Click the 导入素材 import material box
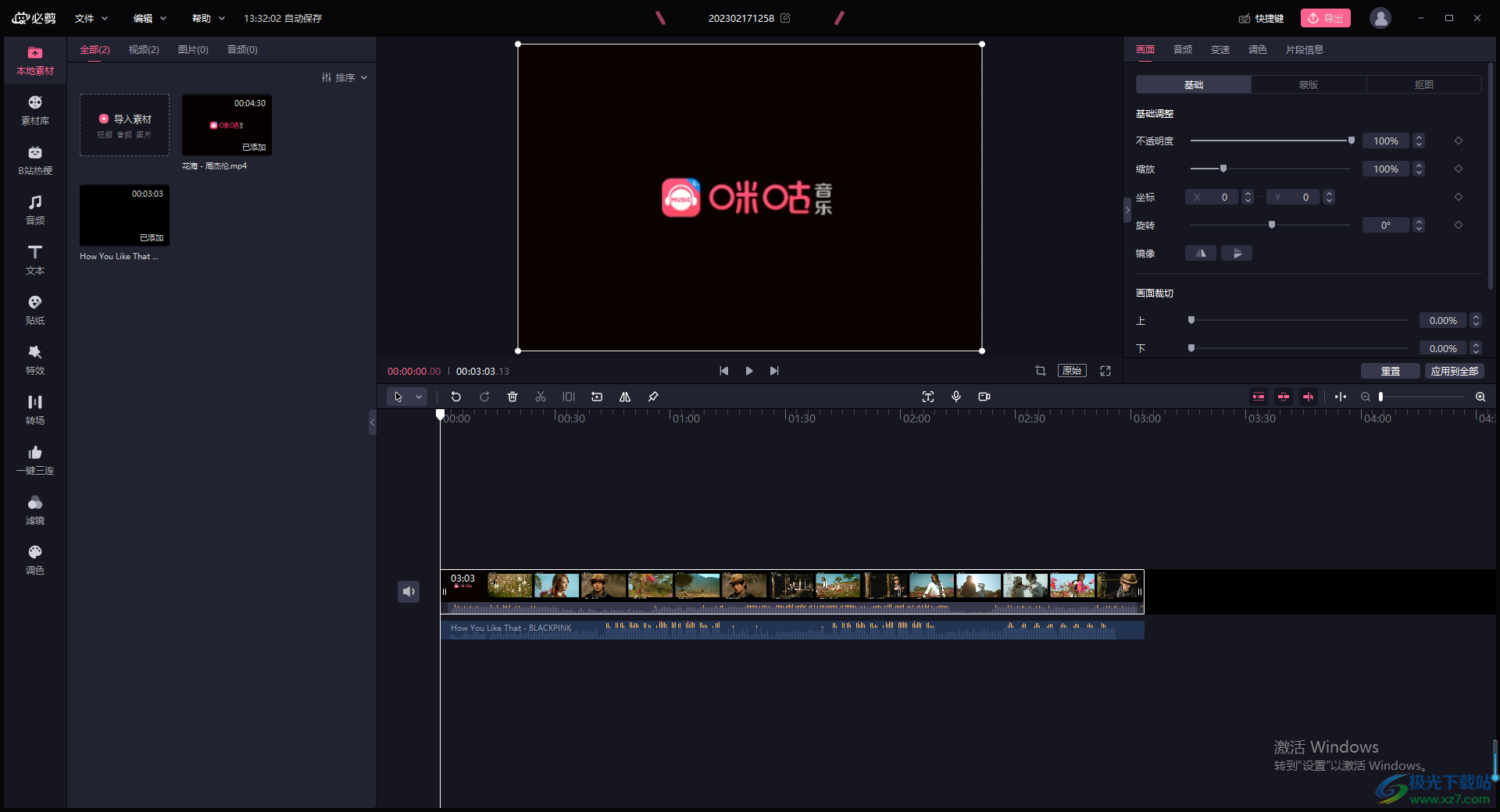Screen dimensions: 1500x812 124,125
